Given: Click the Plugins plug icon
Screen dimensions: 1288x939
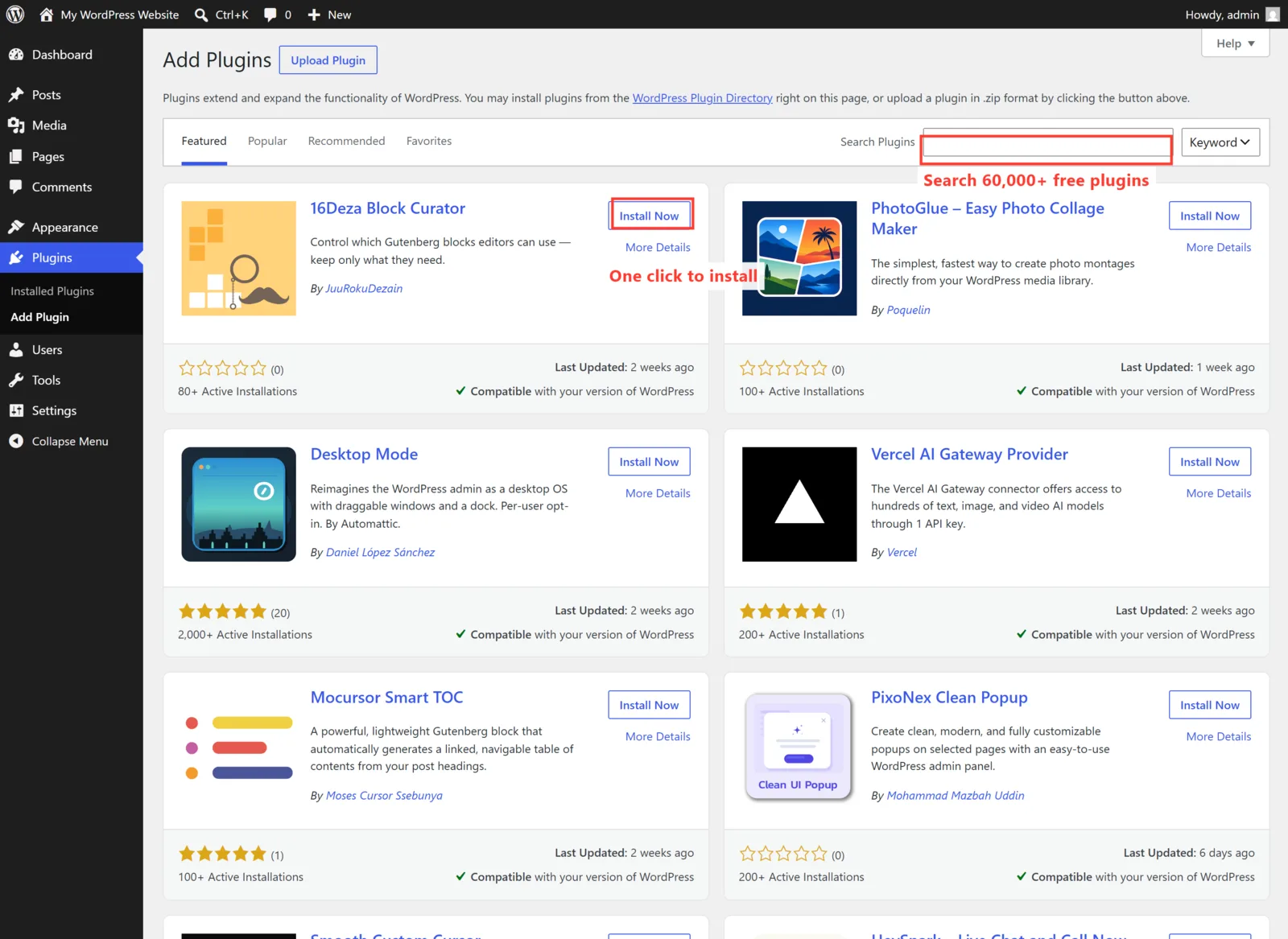Looking at the screenshot, I should [x=16, y=257].
